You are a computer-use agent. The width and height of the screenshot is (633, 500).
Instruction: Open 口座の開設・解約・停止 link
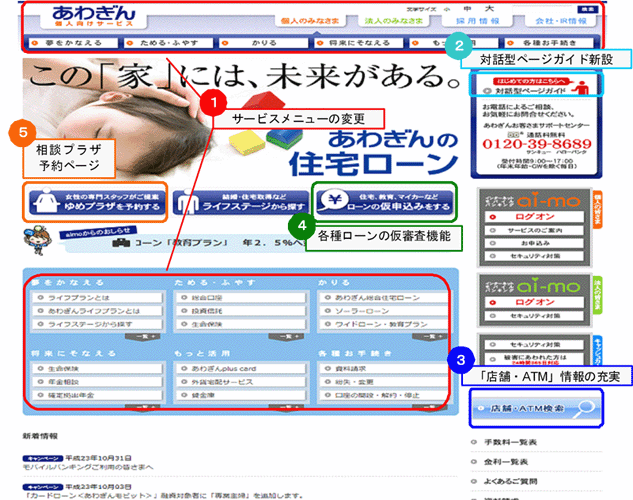pos(384,395)
